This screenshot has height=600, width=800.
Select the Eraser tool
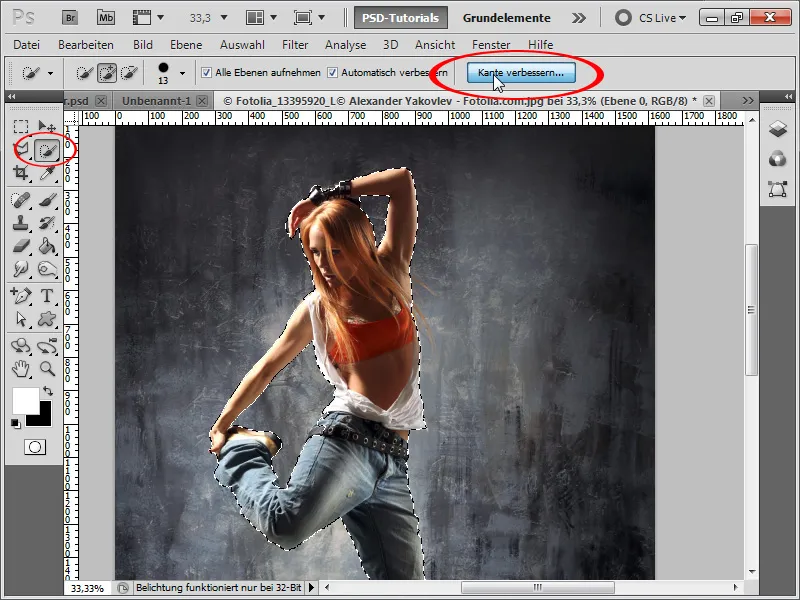(x=20, y=246)
